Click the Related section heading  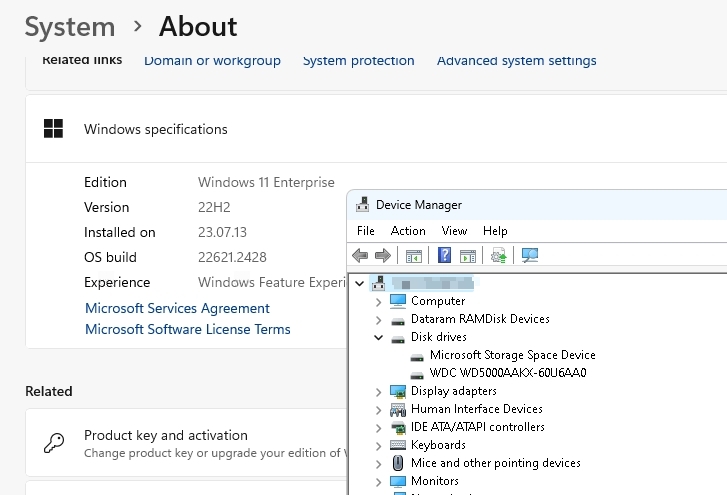(49, 391)
